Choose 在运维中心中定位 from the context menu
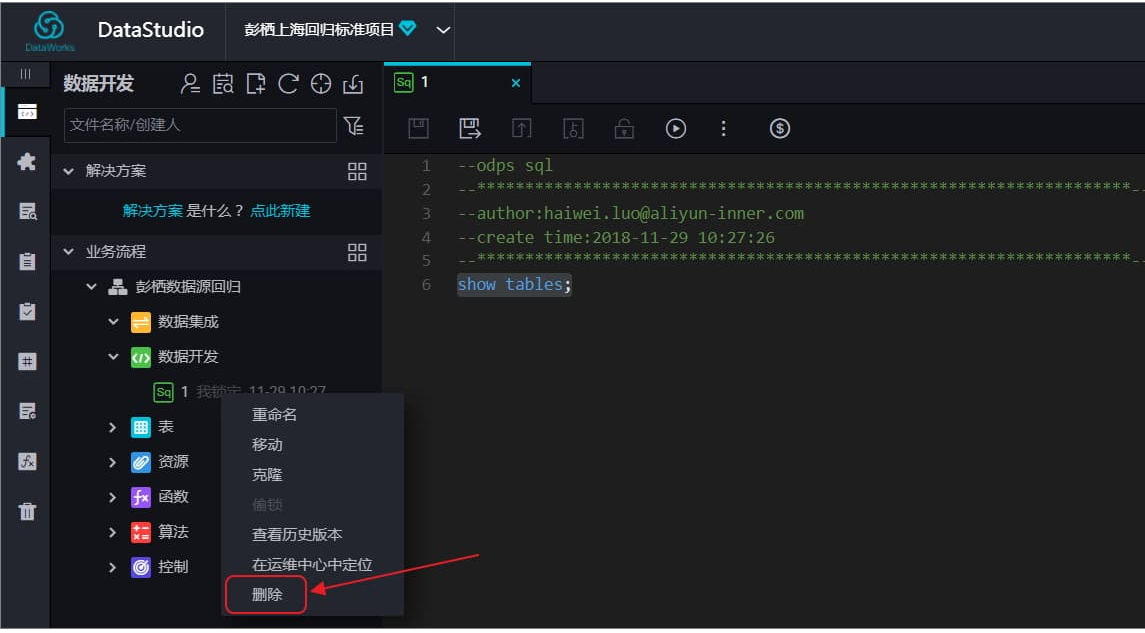Screen dimensions: 1145x633 click(x=312, y=564)
